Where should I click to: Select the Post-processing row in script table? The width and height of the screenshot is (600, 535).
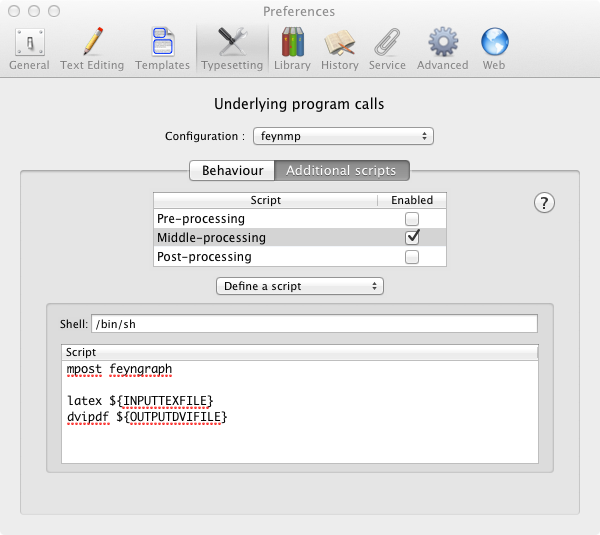(265, 257)
